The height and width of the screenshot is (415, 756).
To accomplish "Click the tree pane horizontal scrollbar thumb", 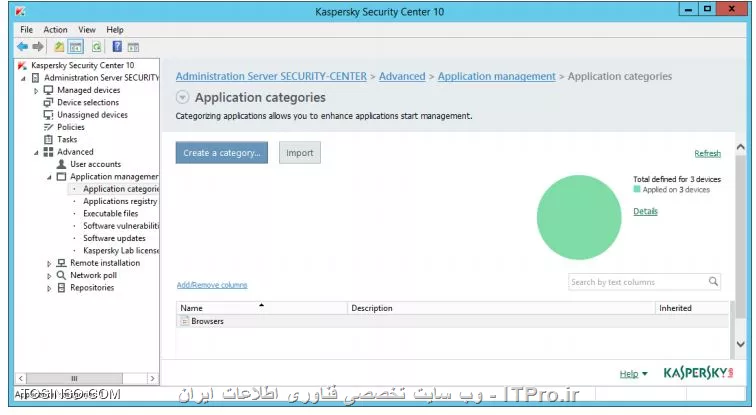I will tap(74, 378).
